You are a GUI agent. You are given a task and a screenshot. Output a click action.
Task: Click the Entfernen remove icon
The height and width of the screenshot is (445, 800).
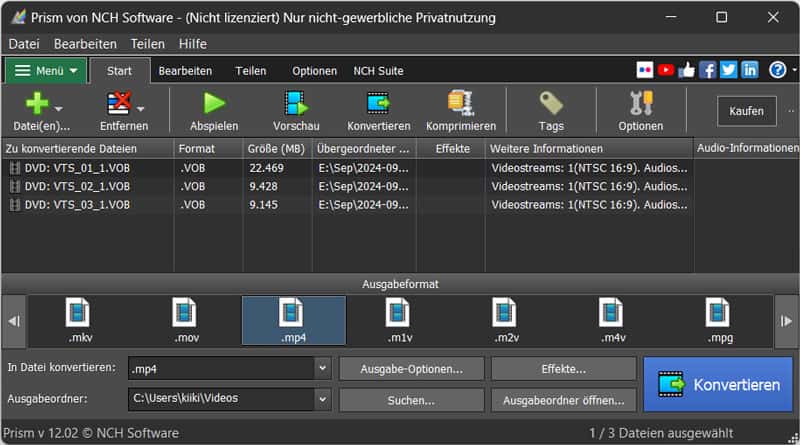tap(119, 104)
